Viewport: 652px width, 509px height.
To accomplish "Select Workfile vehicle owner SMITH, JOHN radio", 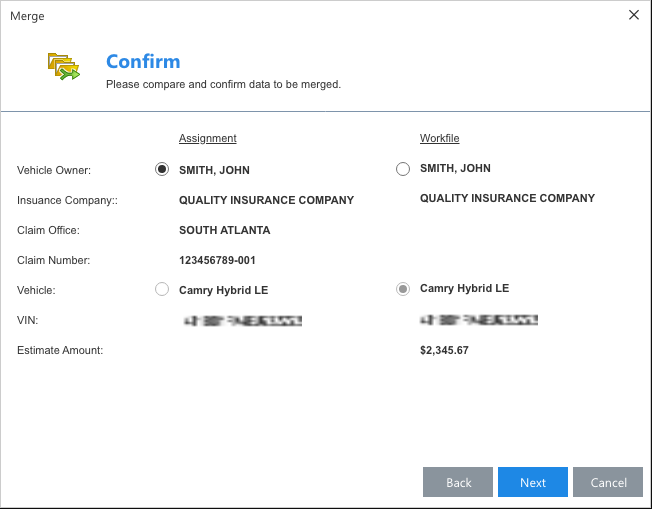I will pos(403,169).
